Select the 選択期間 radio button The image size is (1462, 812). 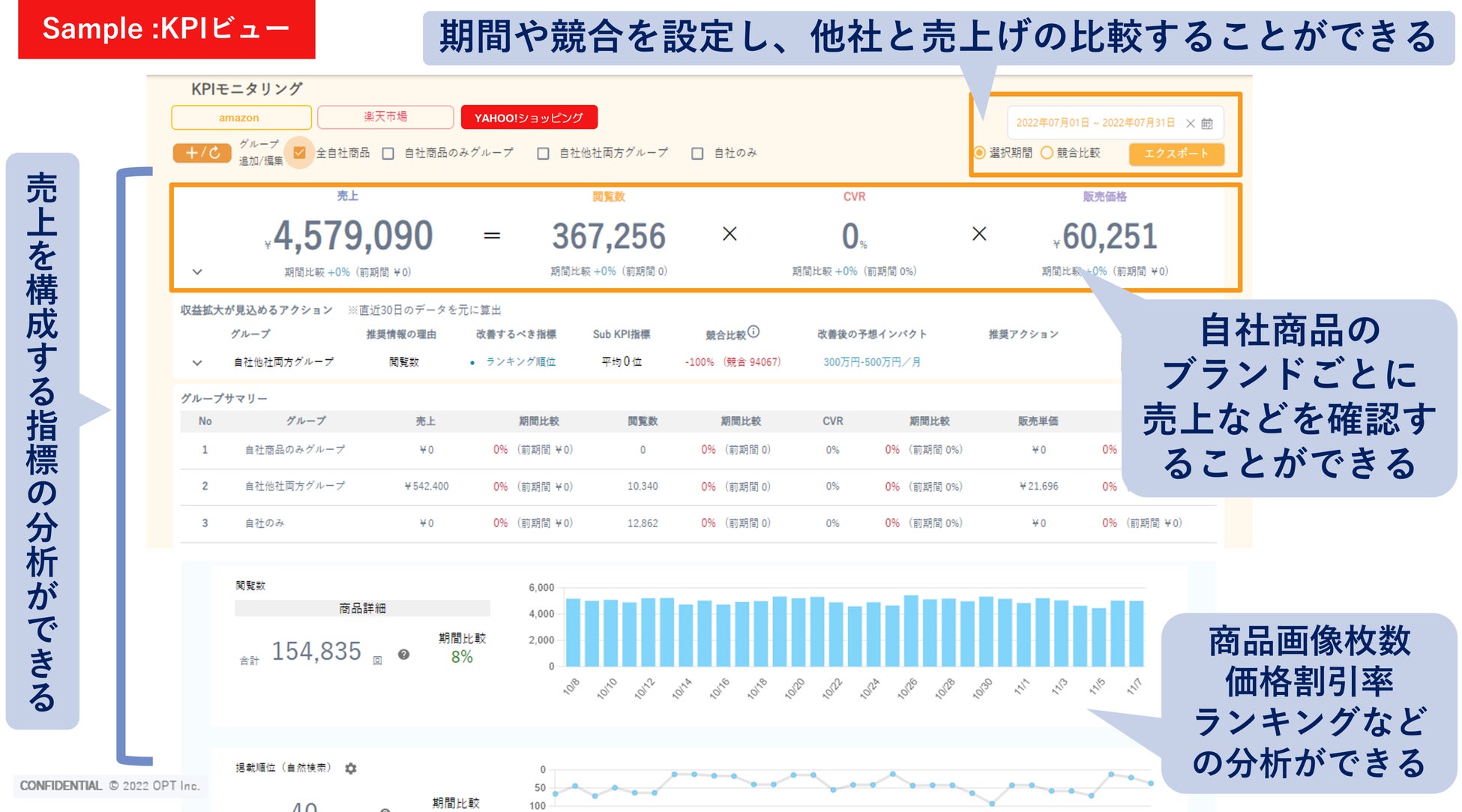[979, 153]
